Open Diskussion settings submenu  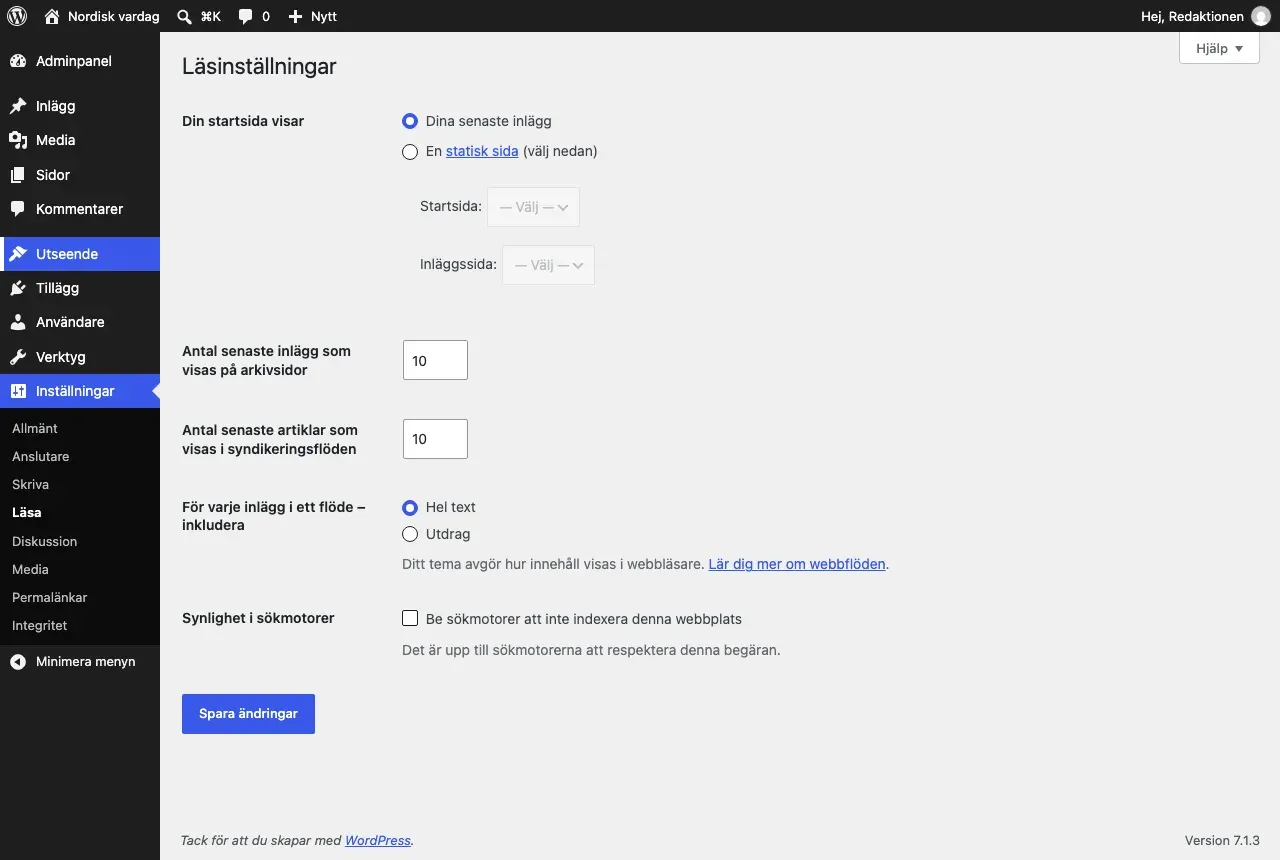(x=44, y=541)
